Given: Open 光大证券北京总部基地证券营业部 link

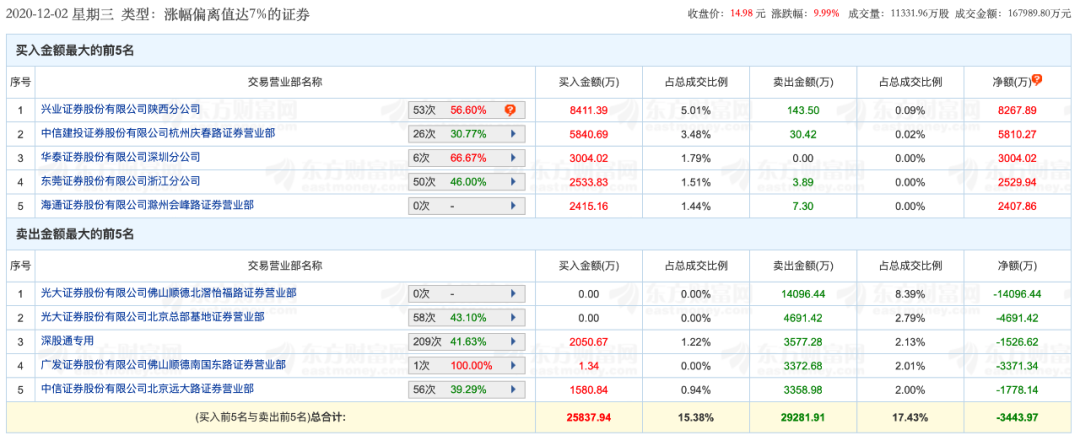Looking at the screenshot, I should (153, 317).
